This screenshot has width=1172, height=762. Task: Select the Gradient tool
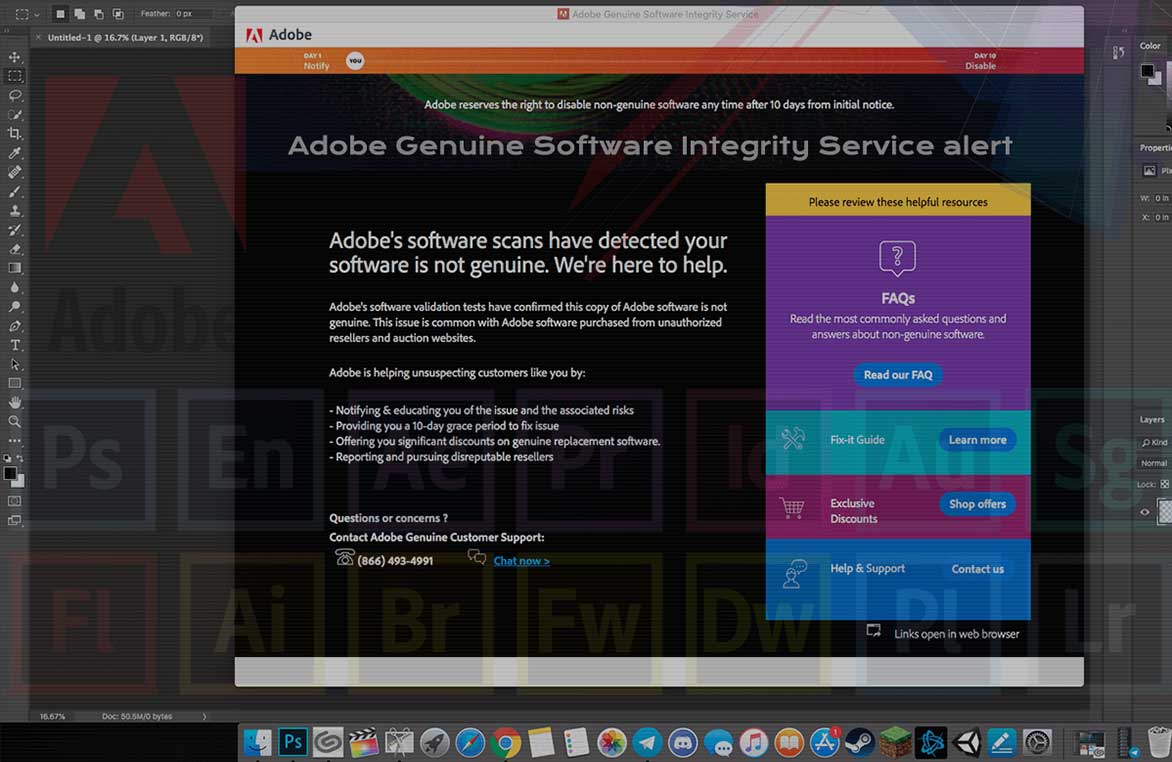14,268
